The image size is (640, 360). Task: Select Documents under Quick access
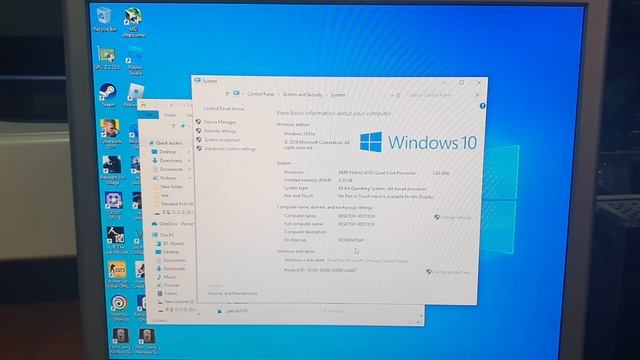(171, 169)
